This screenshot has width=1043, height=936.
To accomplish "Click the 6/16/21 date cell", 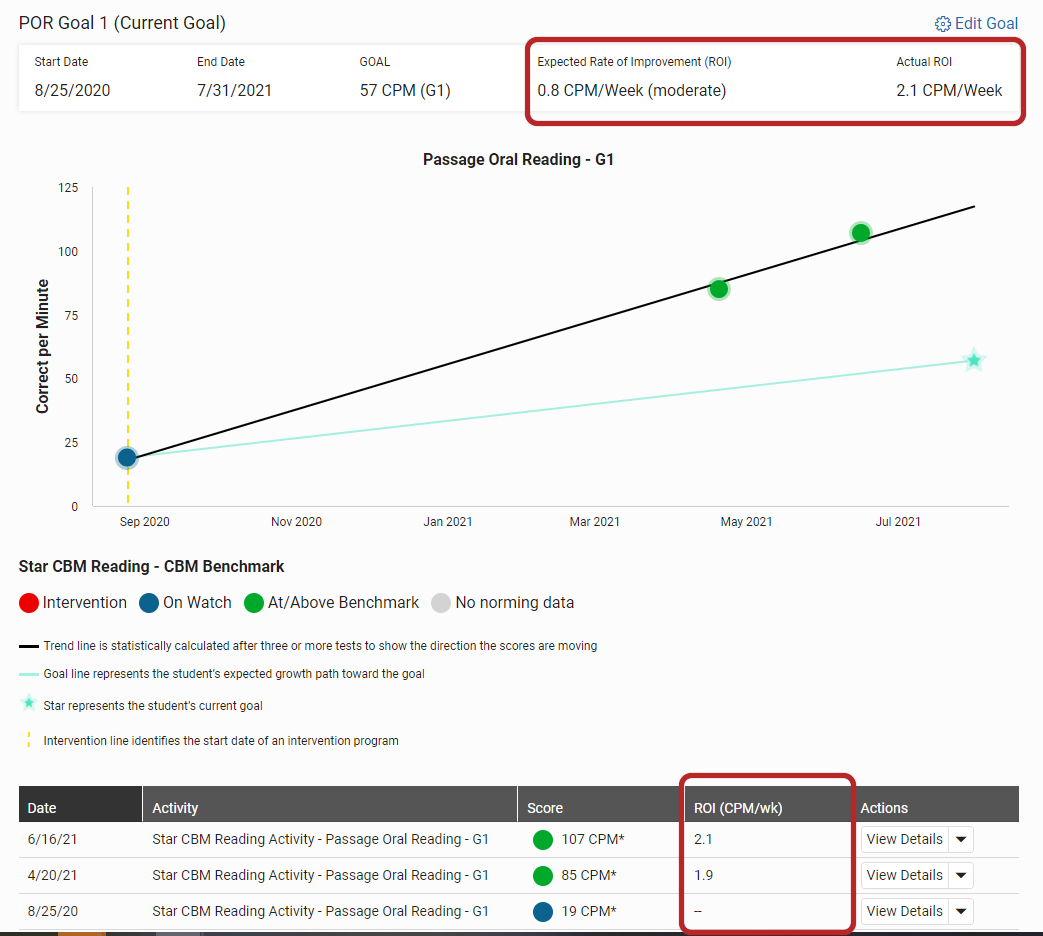I will pos(53,840).
